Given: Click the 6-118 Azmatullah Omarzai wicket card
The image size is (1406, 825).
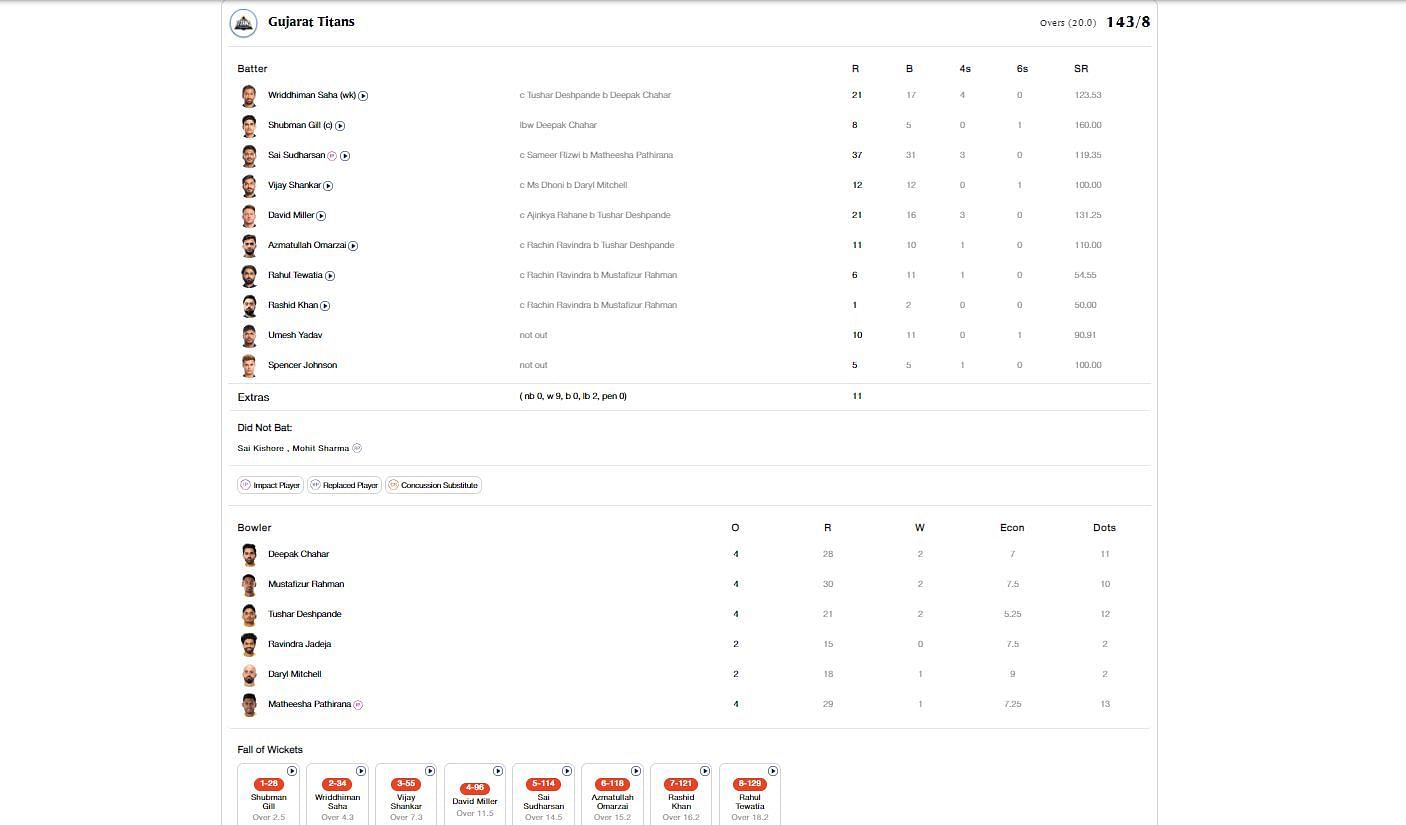Looking at the screenshot, I should point(612,797).
